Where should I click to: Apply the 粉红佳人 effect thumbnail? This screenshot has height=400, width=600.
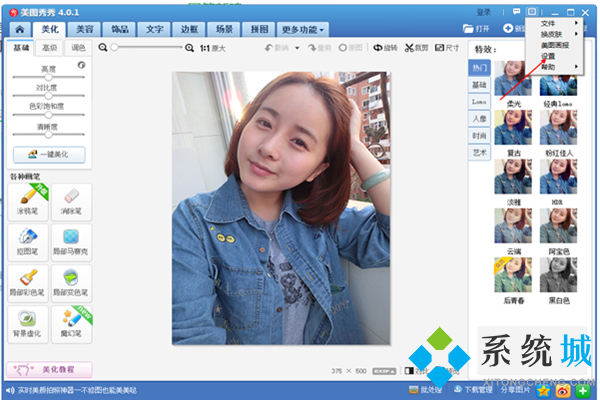click(559, 127)
